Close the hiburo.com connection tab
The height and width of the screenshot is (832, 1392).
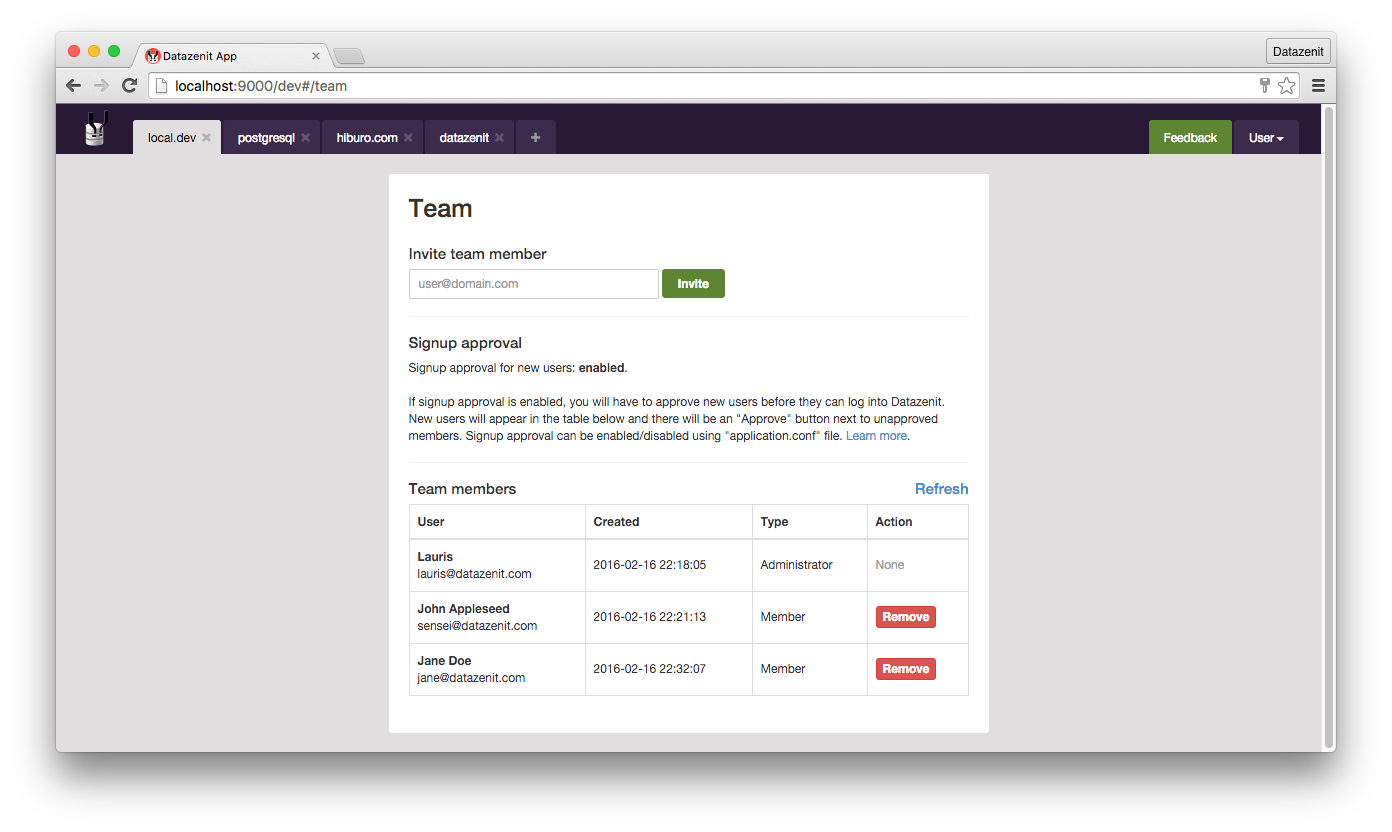tap(408, 138)
